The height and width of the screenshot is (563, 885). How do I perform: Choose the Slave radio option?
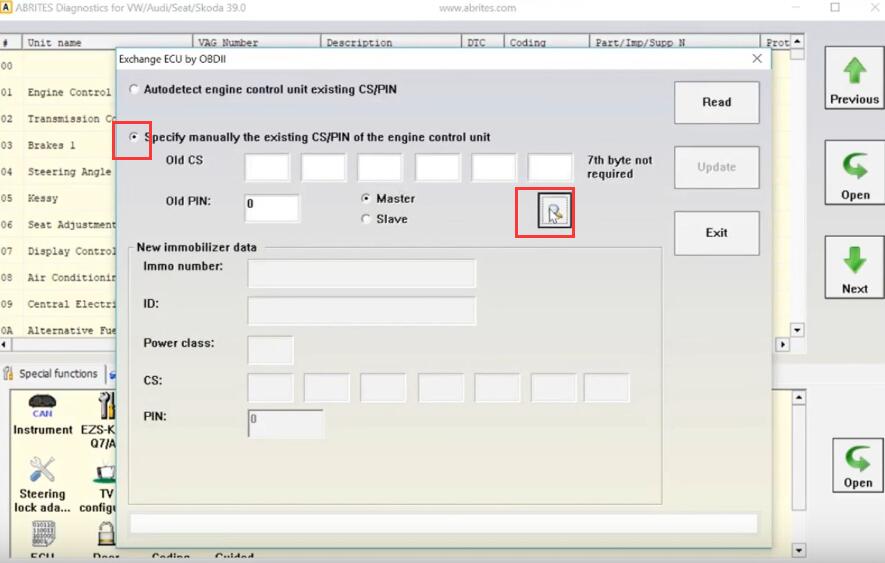366,219
